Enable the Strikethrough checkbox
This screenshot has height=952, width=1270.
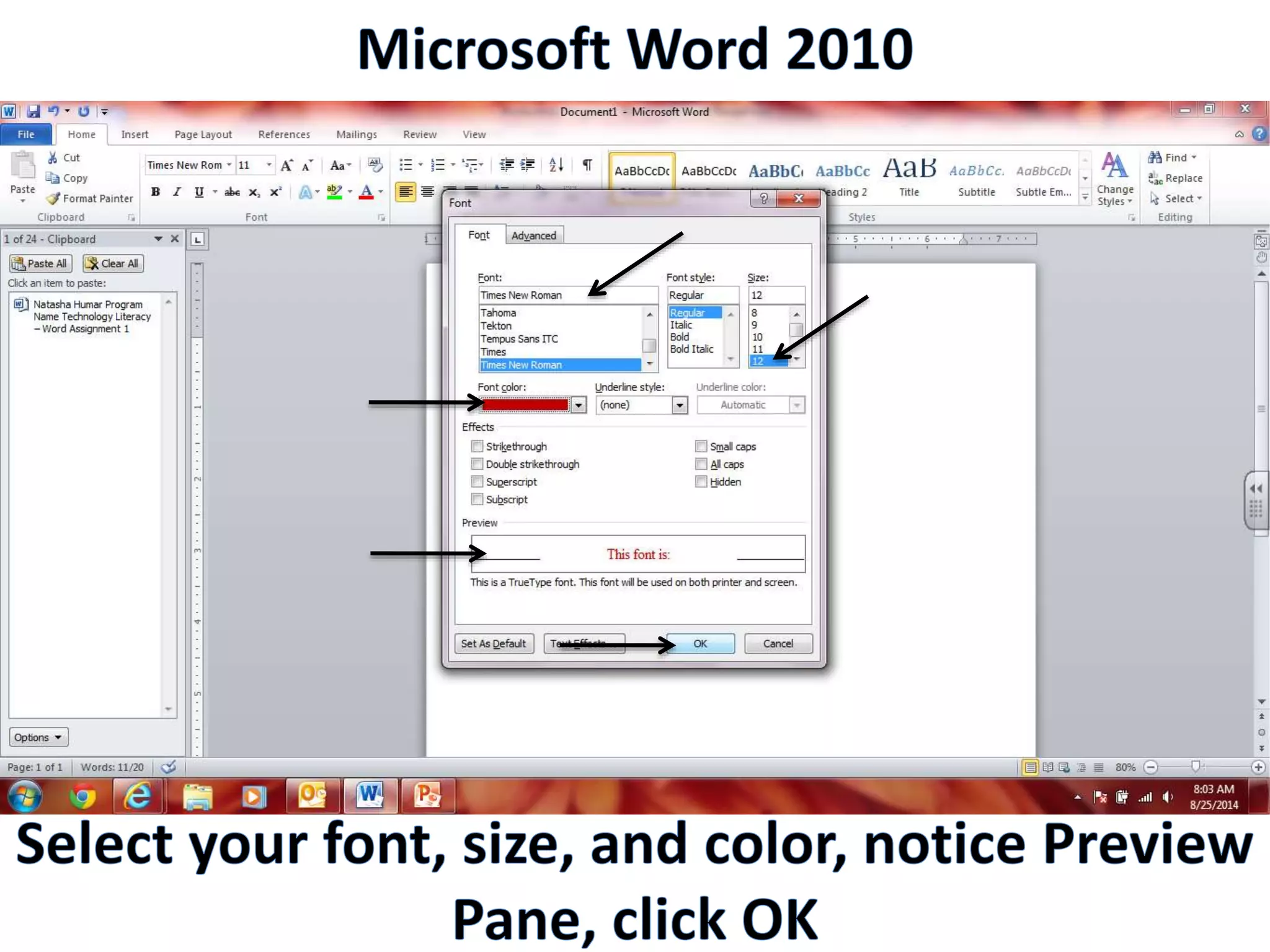pos(477,446)
